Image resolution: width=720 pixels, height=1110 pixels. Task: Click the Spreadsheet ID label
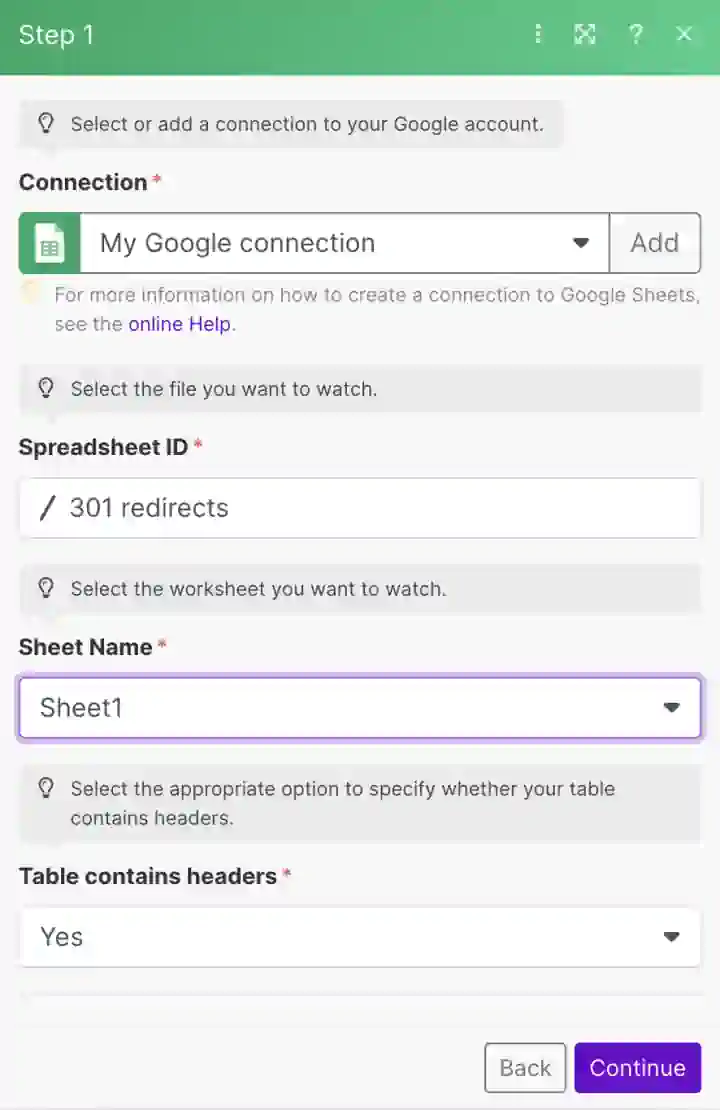[x=103, y=447]
